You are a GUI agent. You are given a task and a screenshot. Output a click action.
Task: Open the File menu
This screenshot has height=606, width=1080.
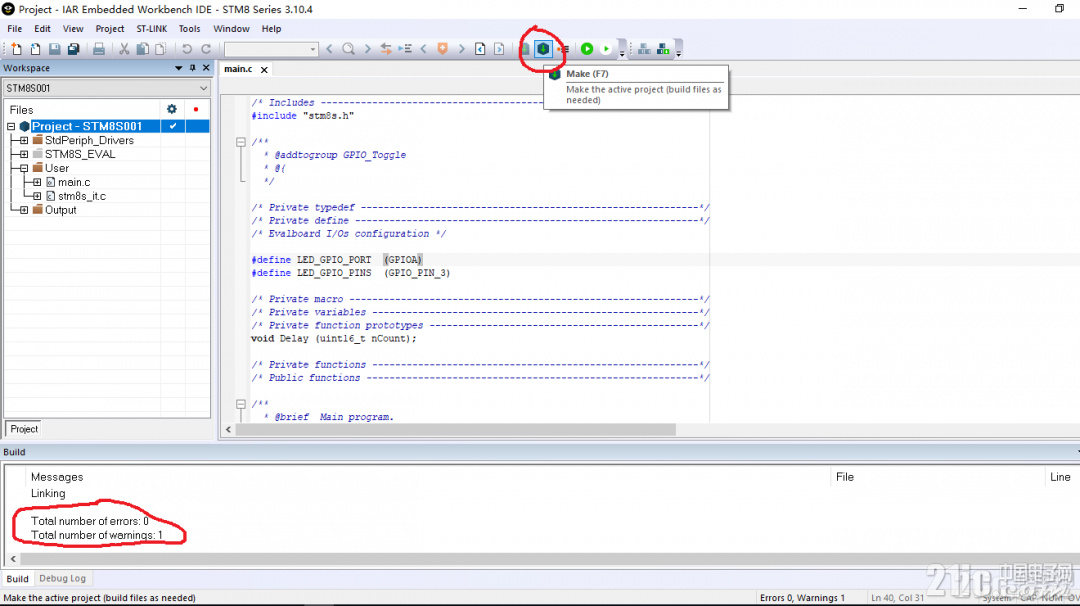tap(14, 29)
